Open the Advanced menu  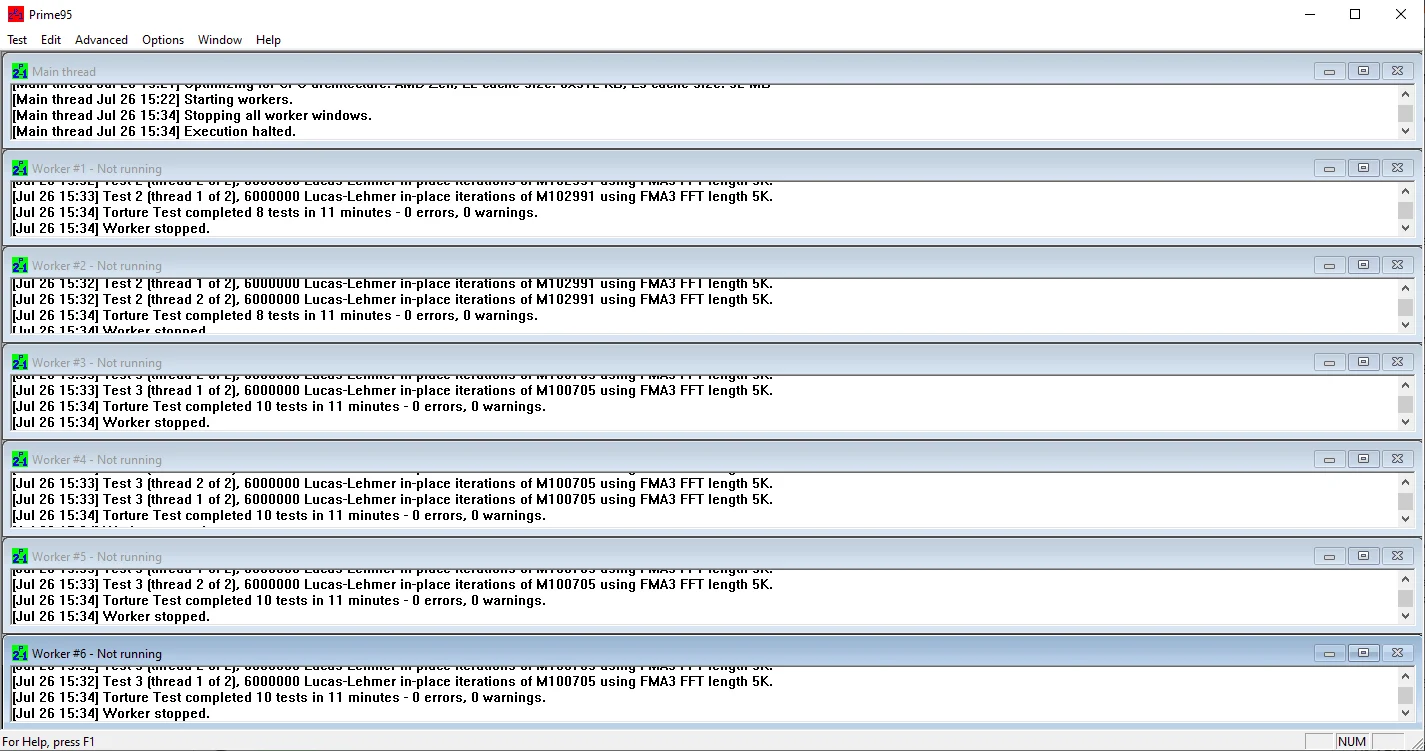click(x=101, y=40)
